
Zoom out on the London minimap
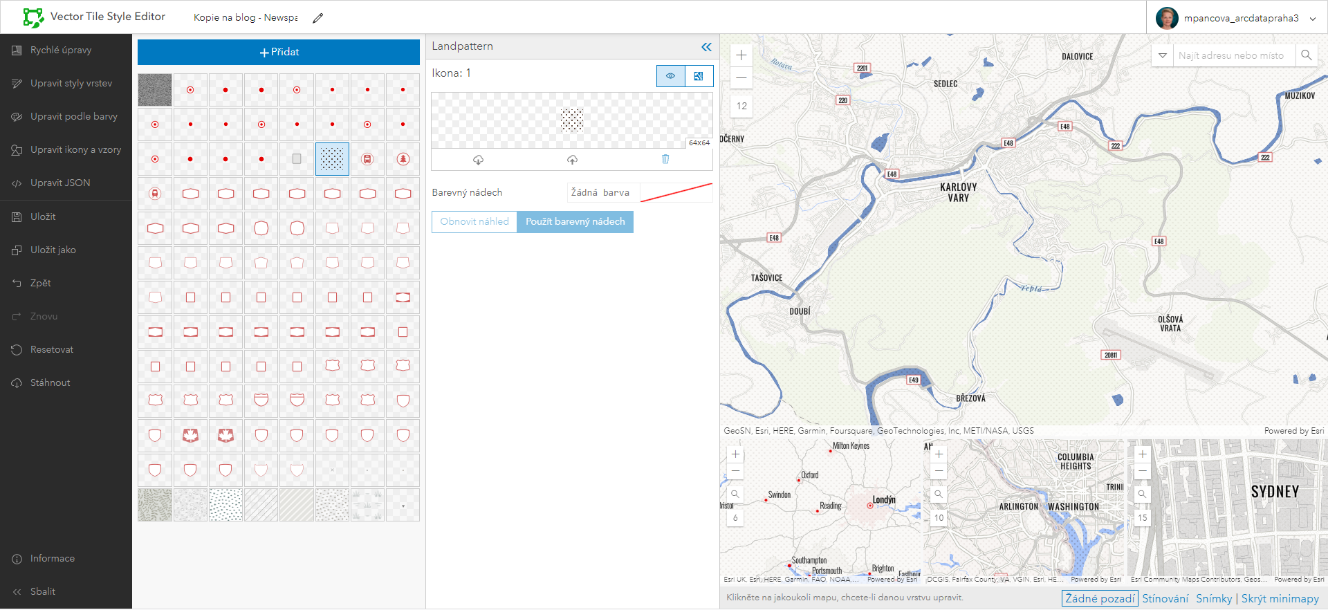[x=736, y=470]
